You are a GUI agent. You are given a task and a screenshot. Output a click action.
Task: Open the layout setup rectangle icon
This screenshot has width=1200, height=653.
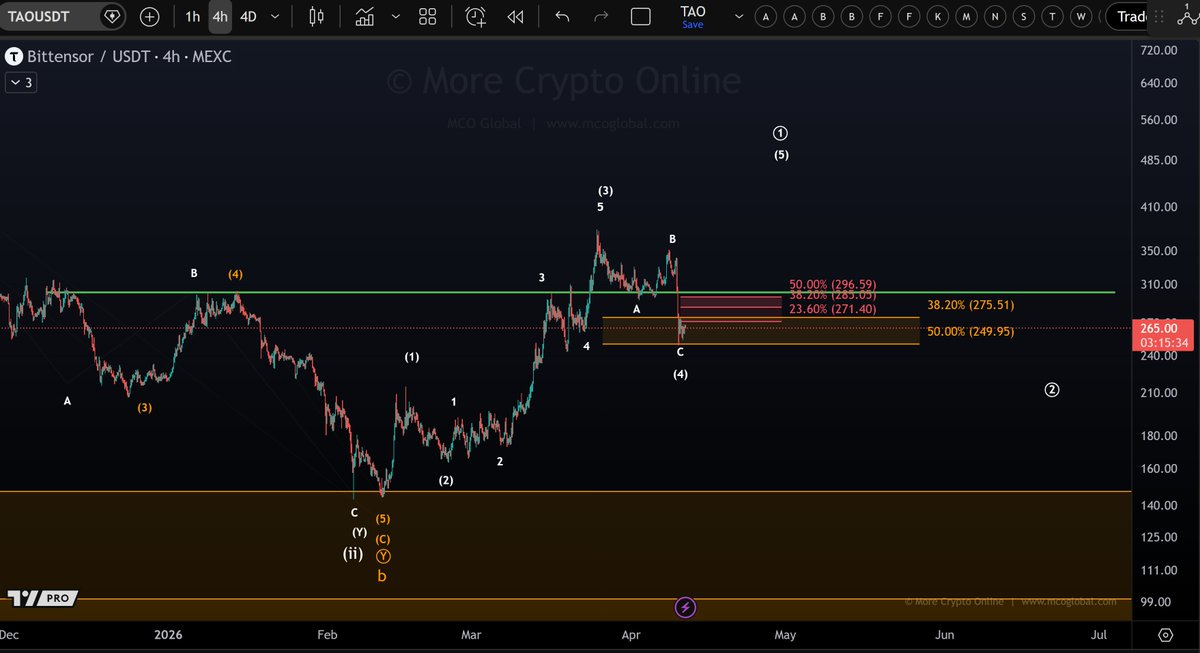[x=641, y=17]
